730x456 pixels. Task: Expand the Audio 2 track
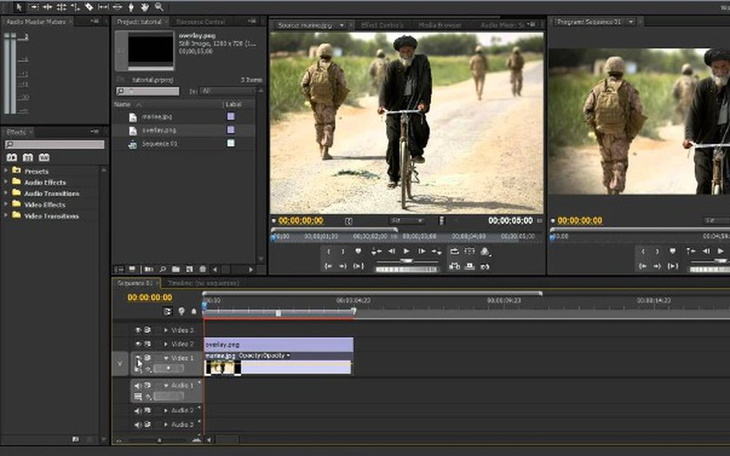pos(166,411)
